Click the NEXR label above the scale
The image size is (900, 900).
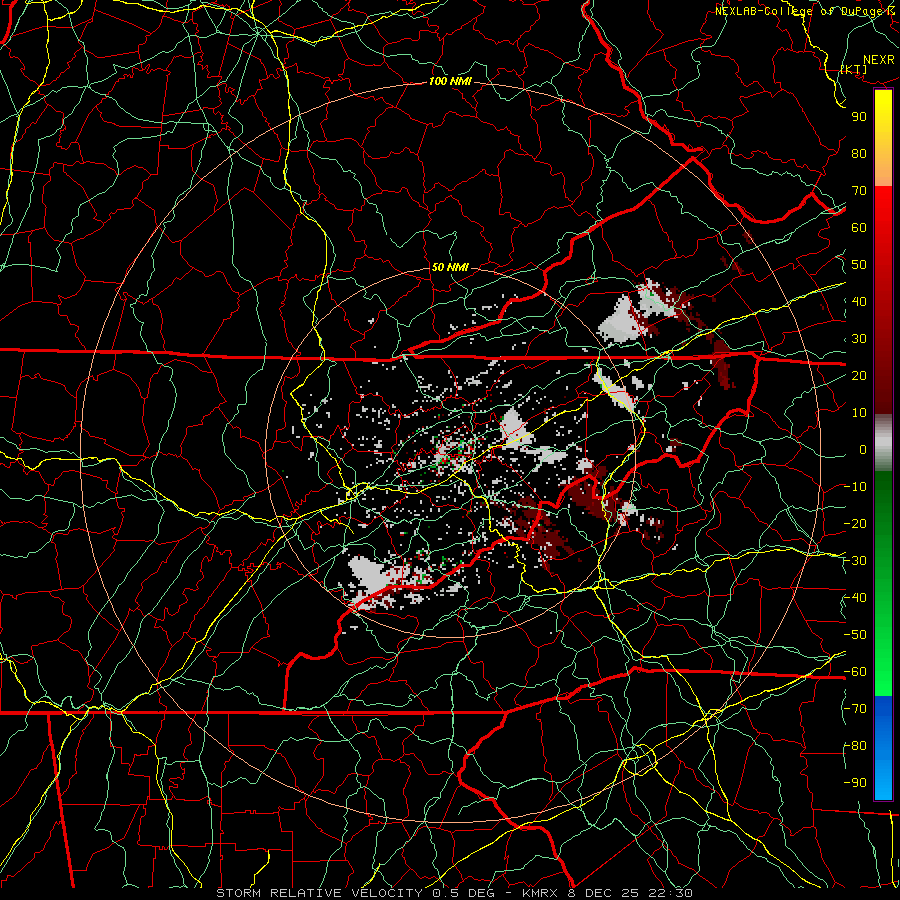click(x=879, y=60)
